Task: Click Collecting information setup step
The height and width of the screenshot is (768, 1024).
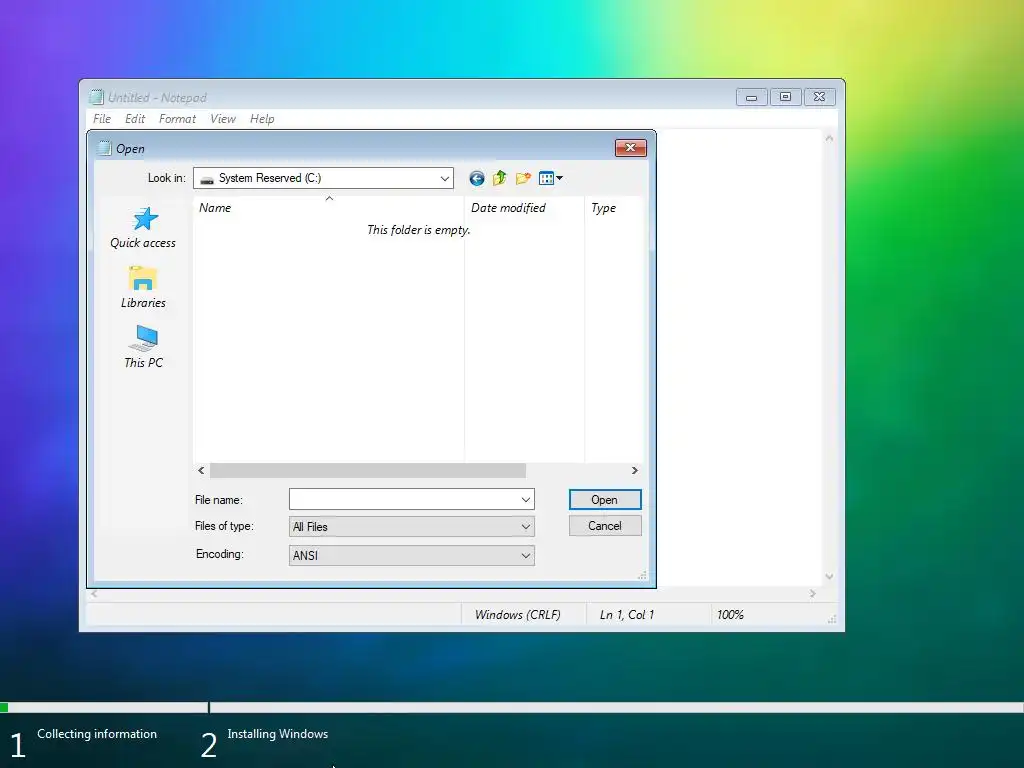Action: pos(97,734)
